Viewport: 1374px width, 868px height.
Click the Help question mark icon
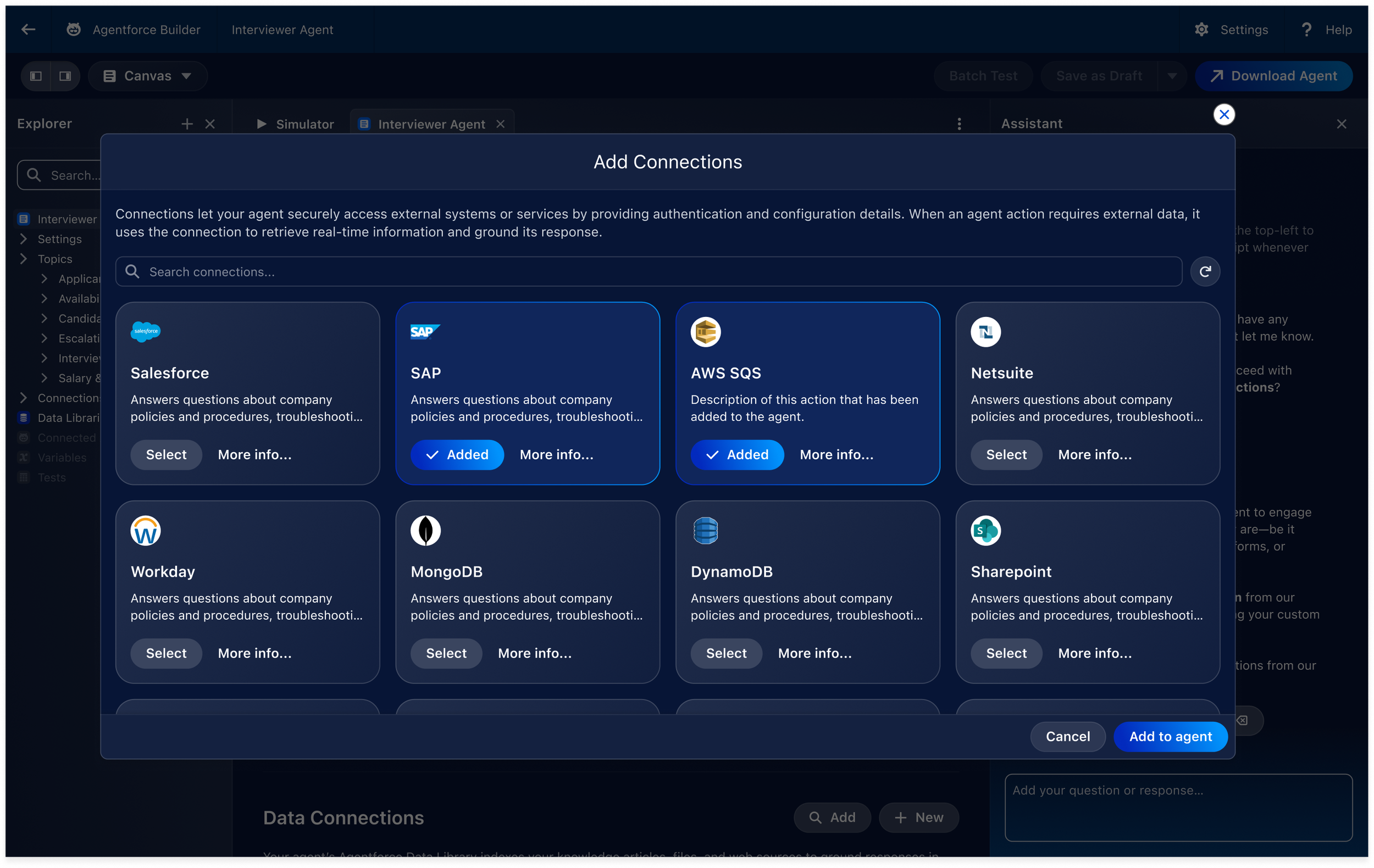pyautogui.click(x=1305, y=30)
